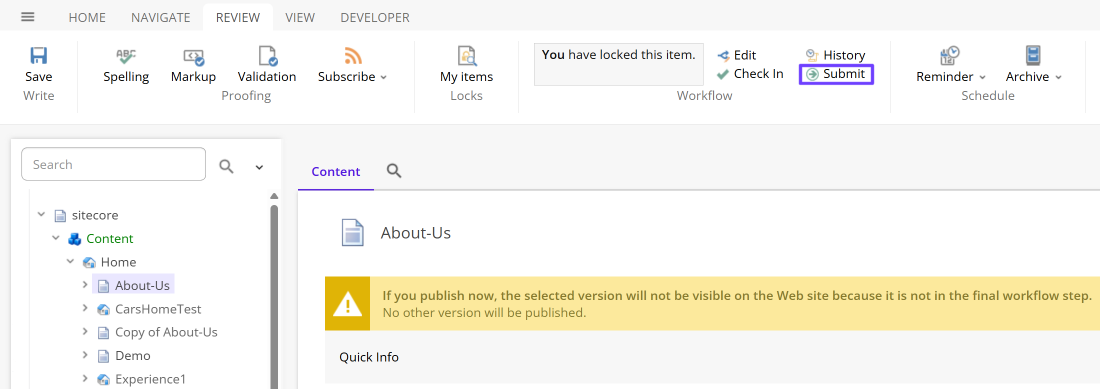Click the Quick Info section header

pyautogui.click(x=369, y=357)
